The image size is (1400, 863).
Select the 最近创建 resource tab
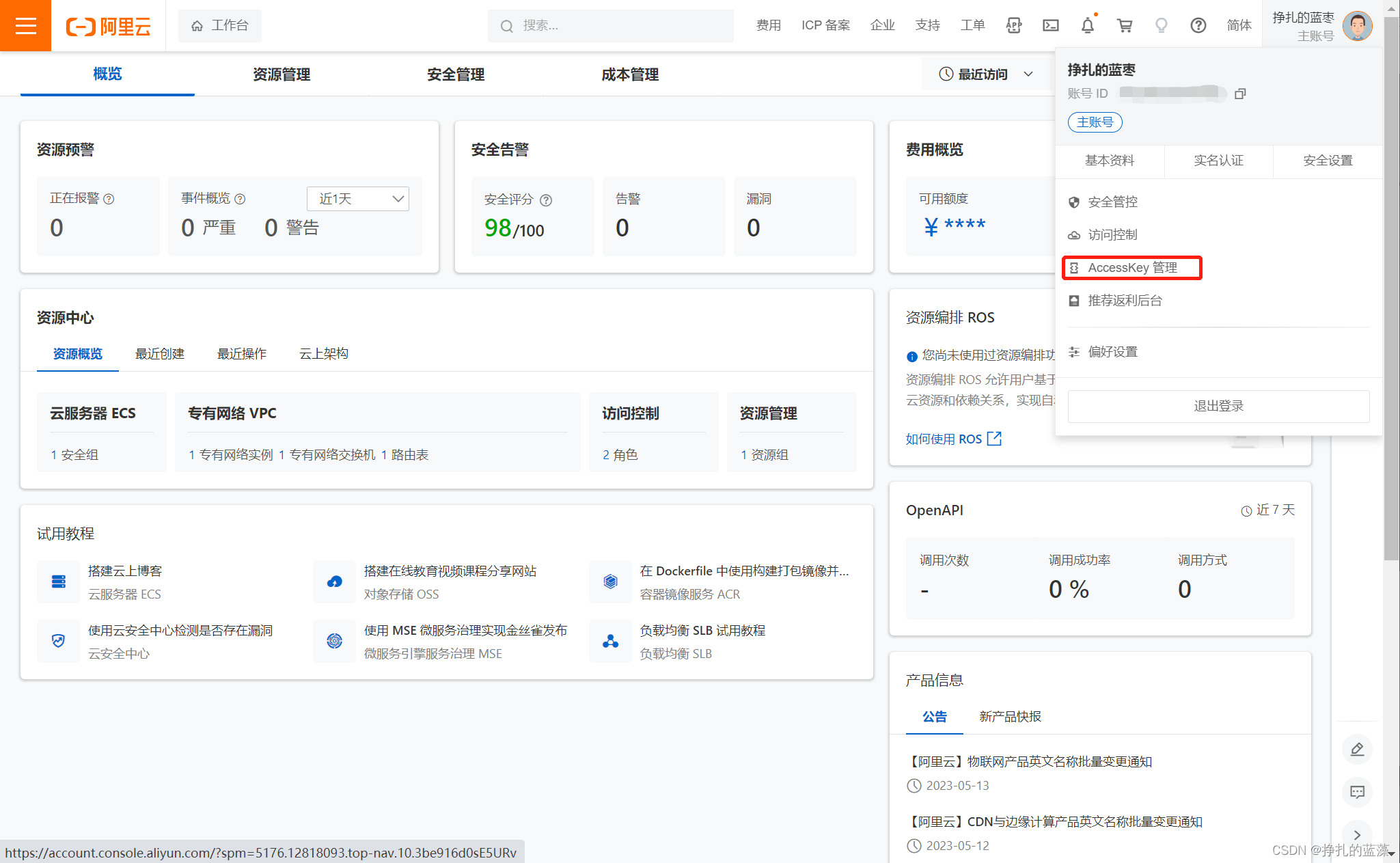[x=160, y=353]
